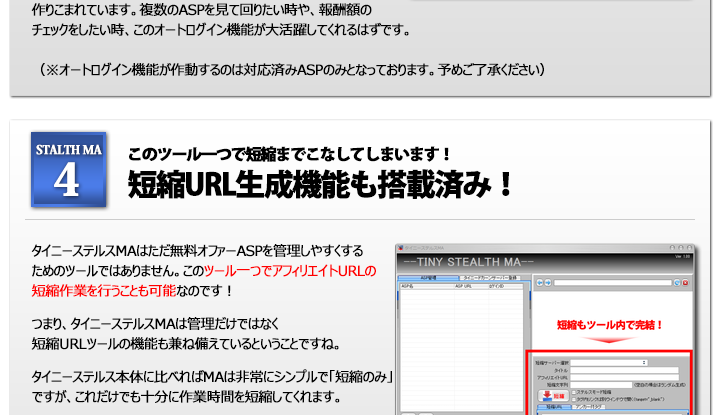Switch to the アンカー付リンク tab
This screenshot has width=720, height=415.
click(x=589, y=407)
